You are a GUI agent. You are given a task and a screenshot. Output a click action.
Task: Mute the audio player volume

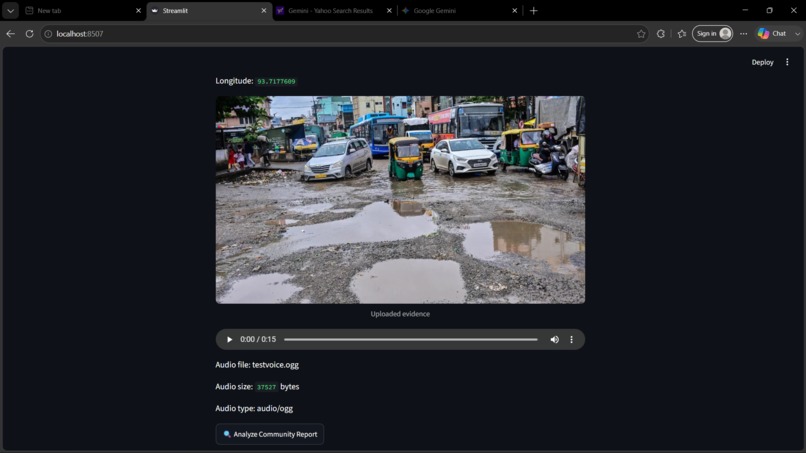coord(554,339)
